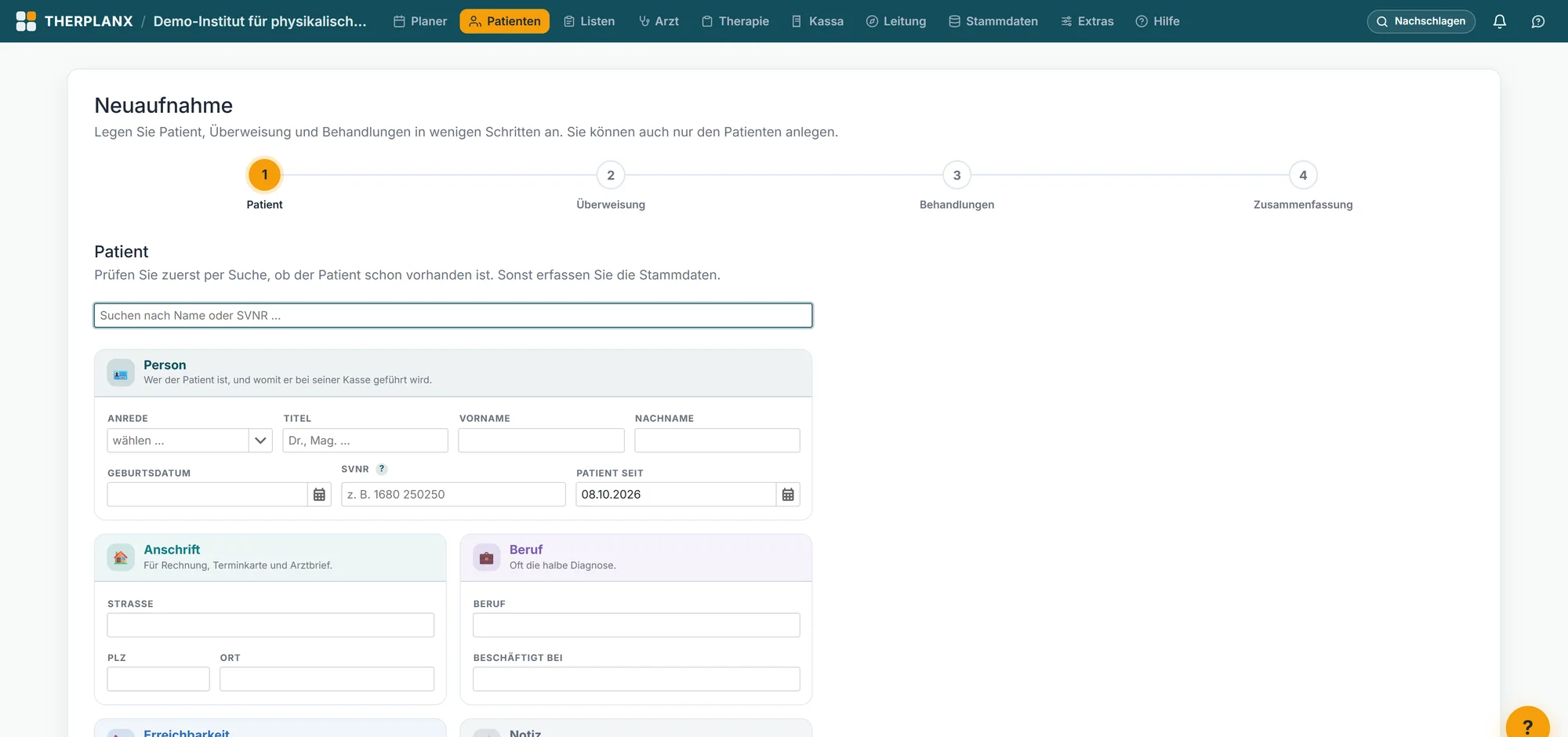Click the Beschäftigt bei input field
This screenshot has width=1568, height=737.
tap(637, 679)
